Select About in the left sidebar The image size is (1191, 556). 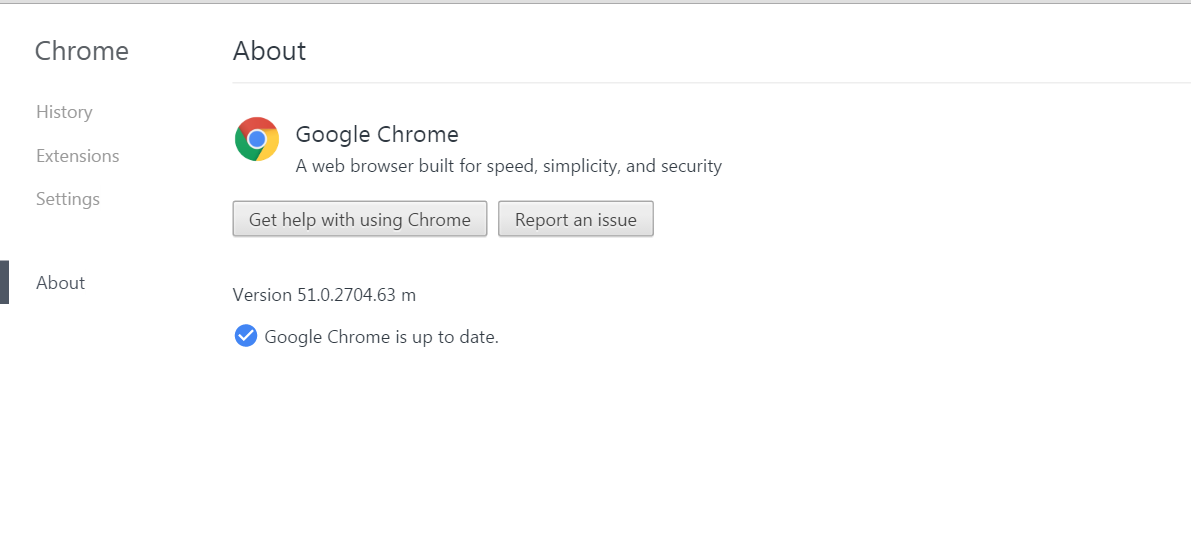tap(60, 283)
